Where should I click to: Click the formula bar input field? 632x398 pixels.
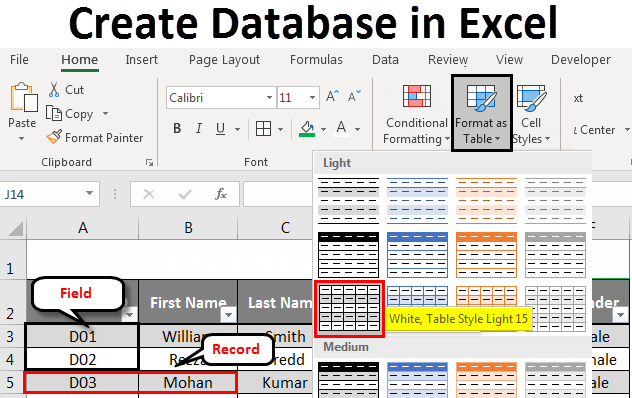[278, 194]
